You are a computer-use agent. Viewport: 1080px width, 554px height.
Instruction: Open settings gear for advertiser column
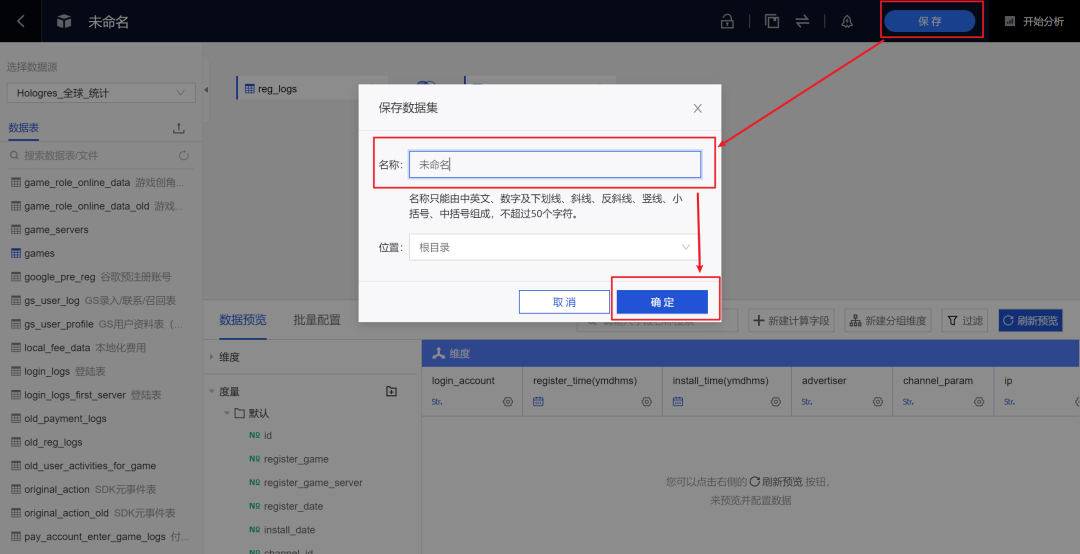tap(878, 402)
